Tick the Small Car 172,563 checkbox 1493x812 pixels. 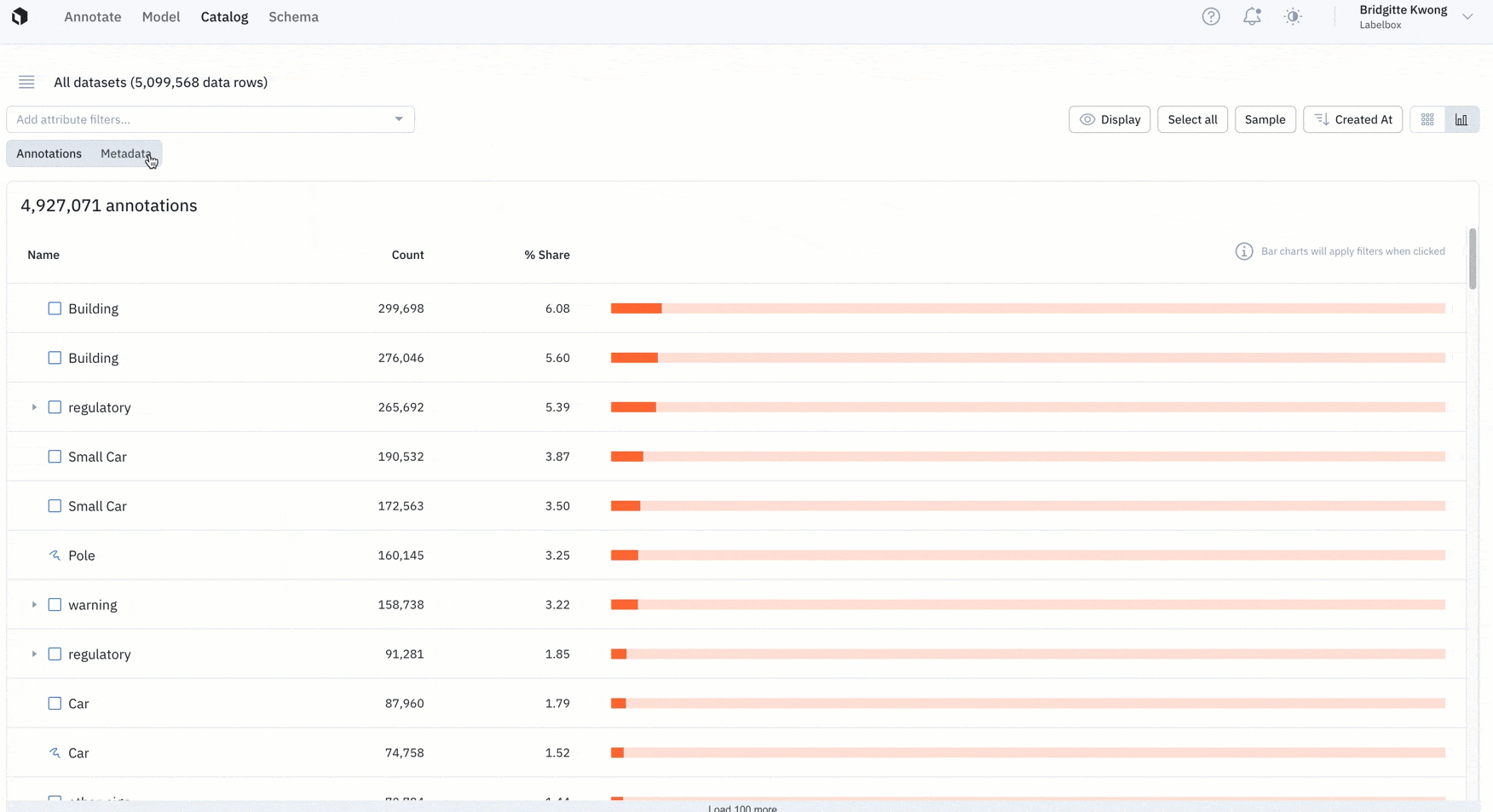[55, 506]
